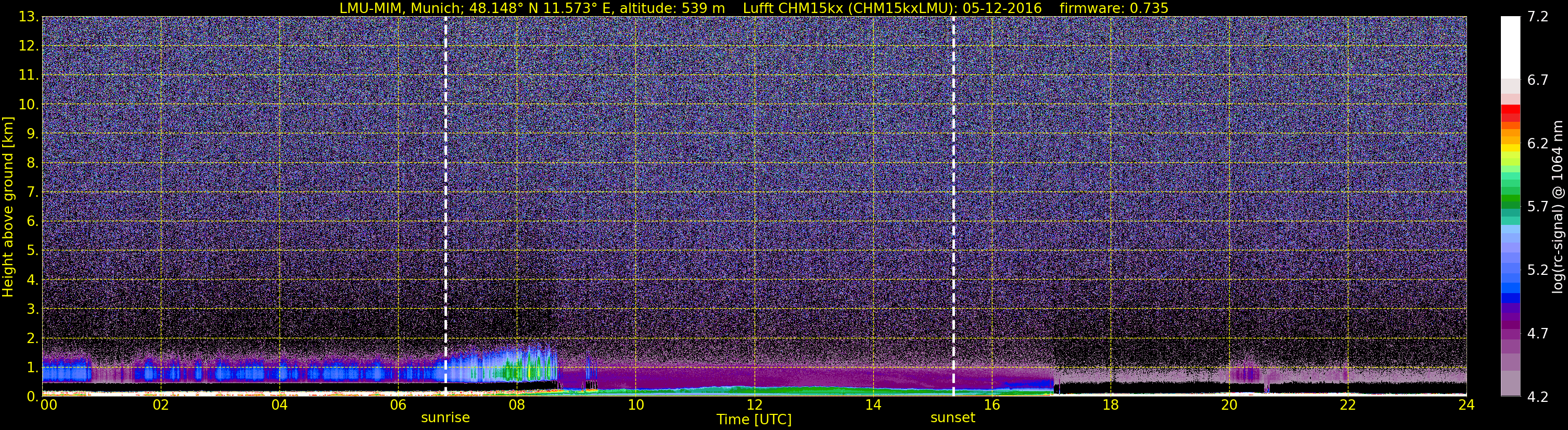
Task: Click the y-axis tick label '3.'
Action: [32, 309]
